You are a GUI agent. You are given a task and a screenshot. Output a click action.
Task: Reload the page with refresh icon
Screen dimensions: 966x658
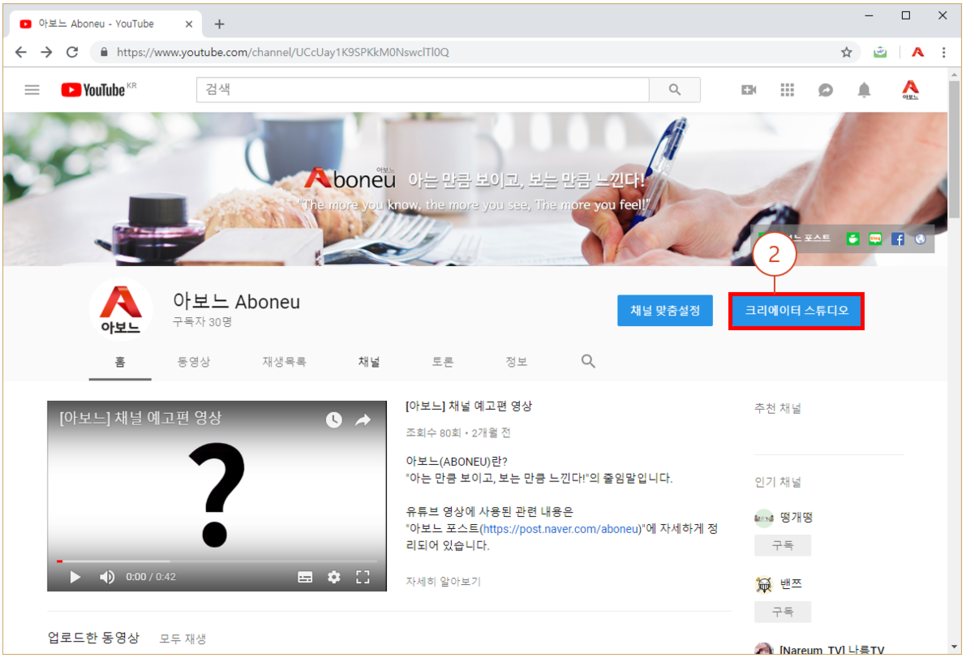72,52
